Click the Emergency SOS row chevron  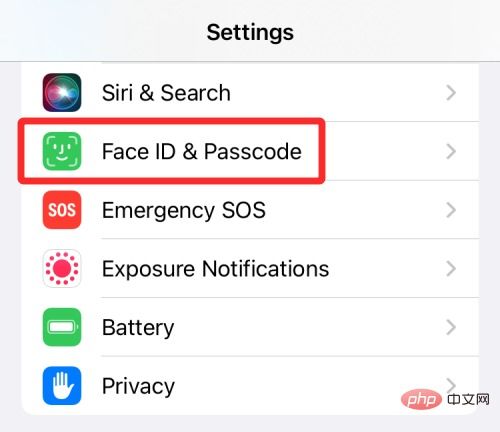[x=451, y=210]
